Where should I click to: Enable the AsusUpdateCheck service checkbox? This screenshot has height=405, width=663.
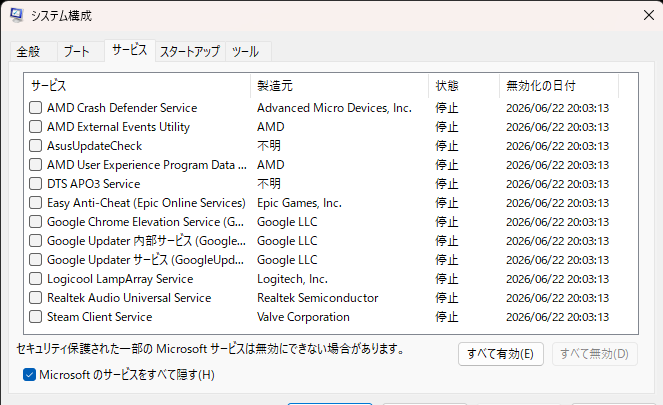[x=36, y=146]
